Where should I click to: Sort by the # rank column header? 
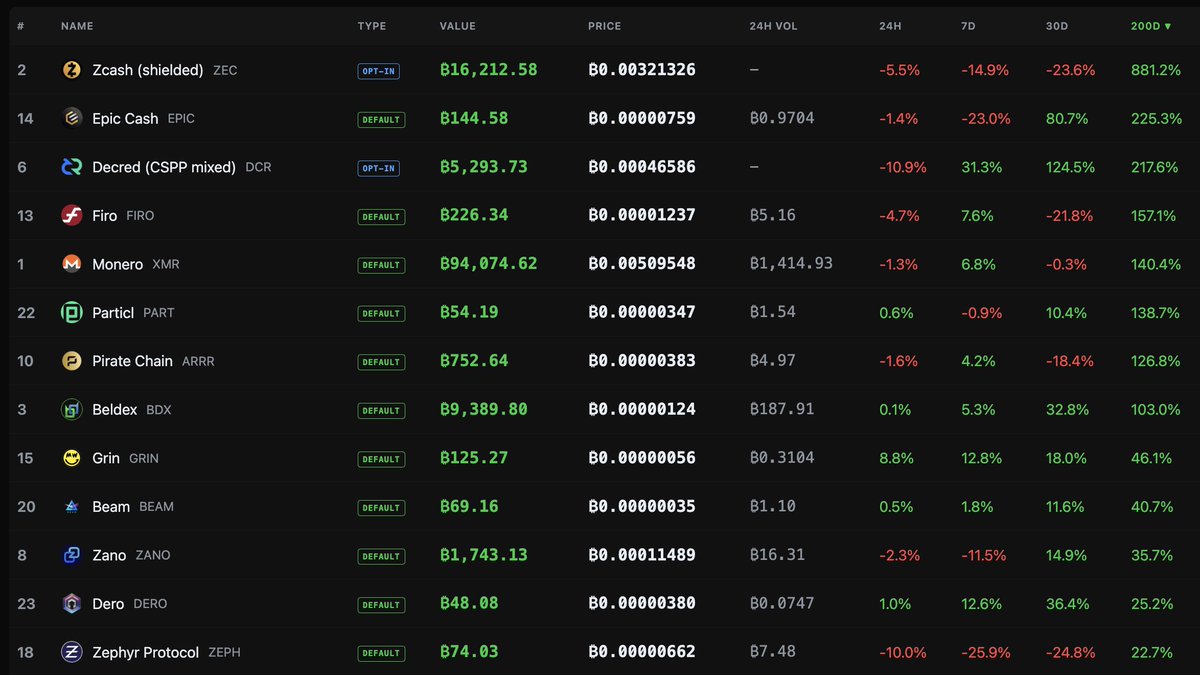pos(21,26)
